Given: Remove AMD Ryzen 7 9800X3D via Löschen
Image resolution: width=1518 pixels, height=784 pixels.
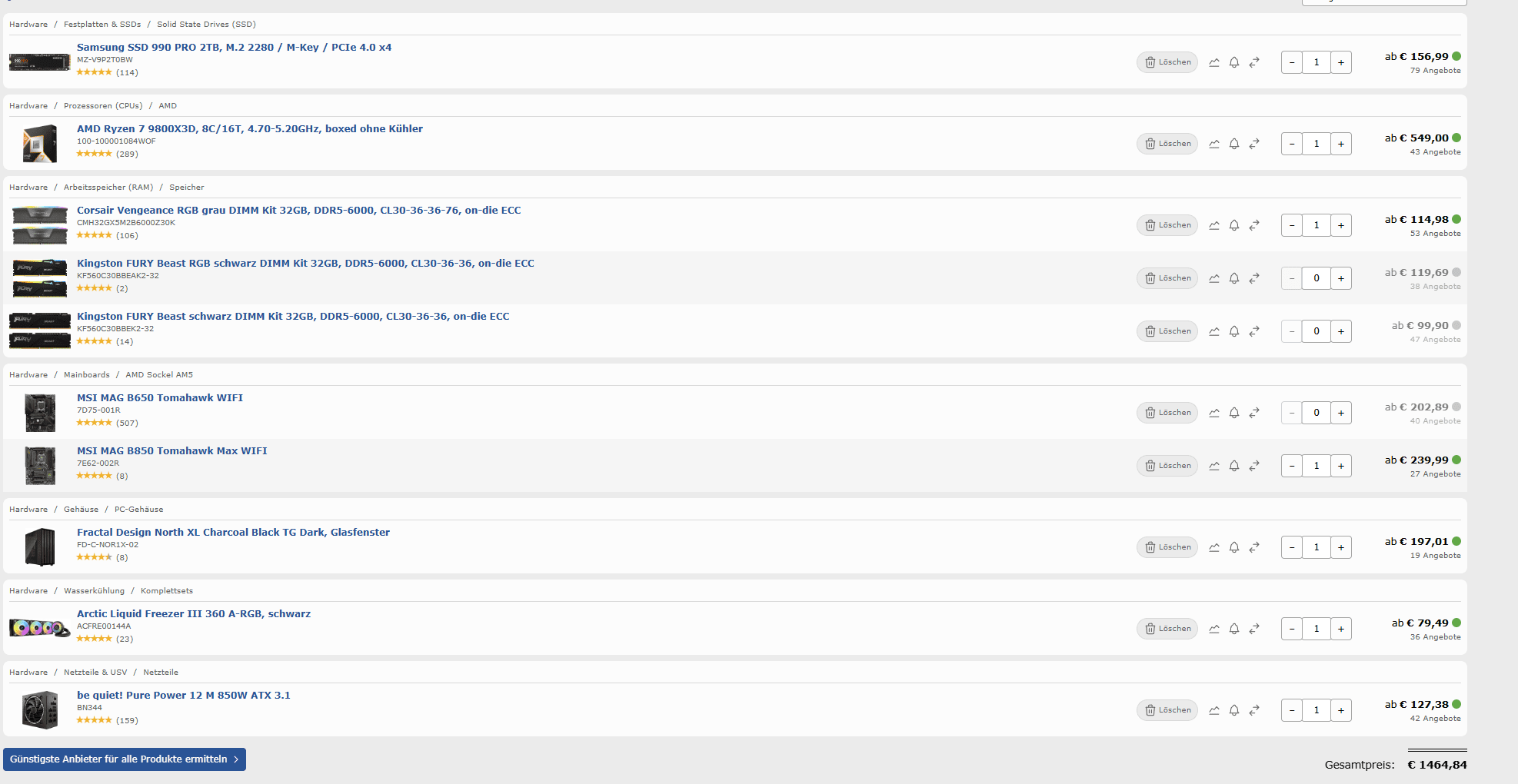Looking at the screenshot, I should (x=1167, y=144).
